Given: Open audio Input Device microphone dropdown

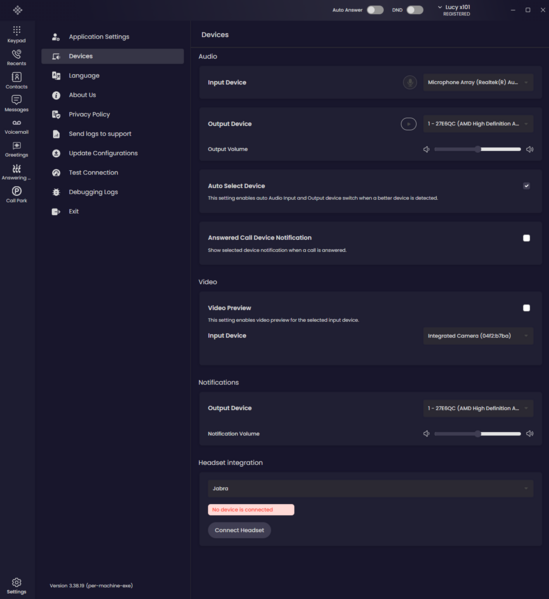Looking at the screenshot, I should pyautogui.click(x=478, y=82).
